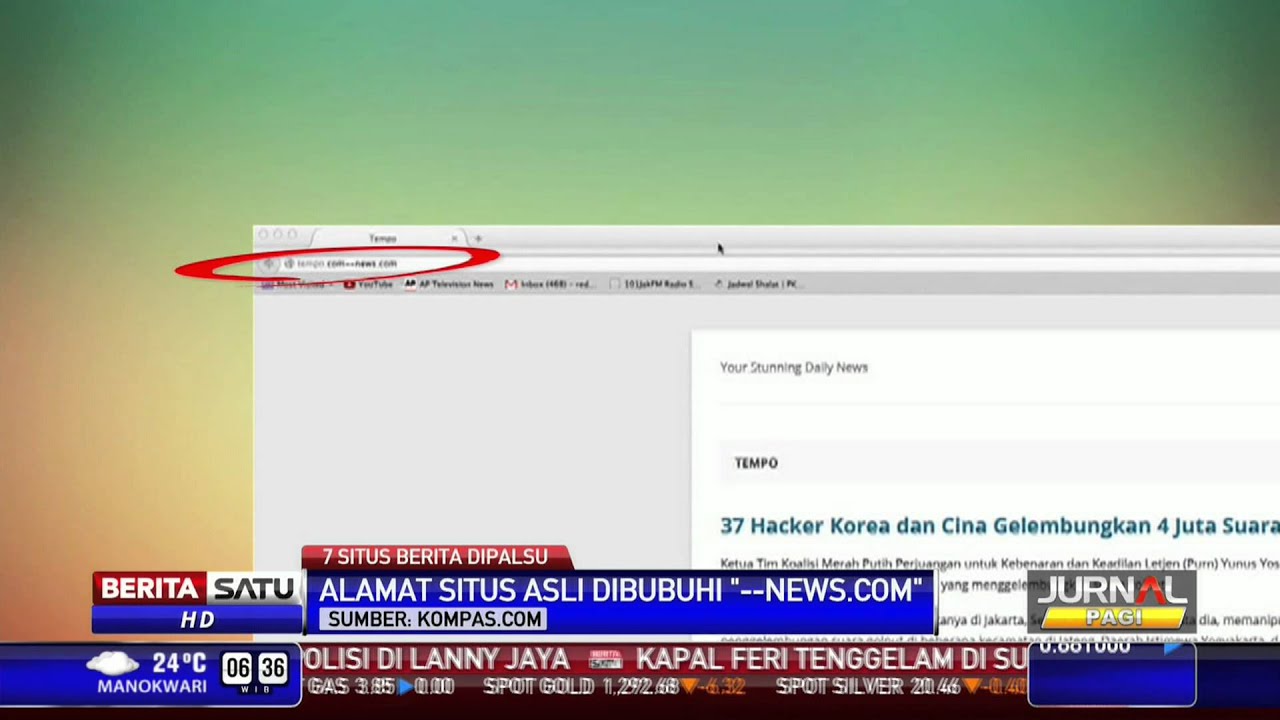This screenshot has height=720, width=1280.
Task: Select the Tempo browser tab
Action: (x=388, y=238)
